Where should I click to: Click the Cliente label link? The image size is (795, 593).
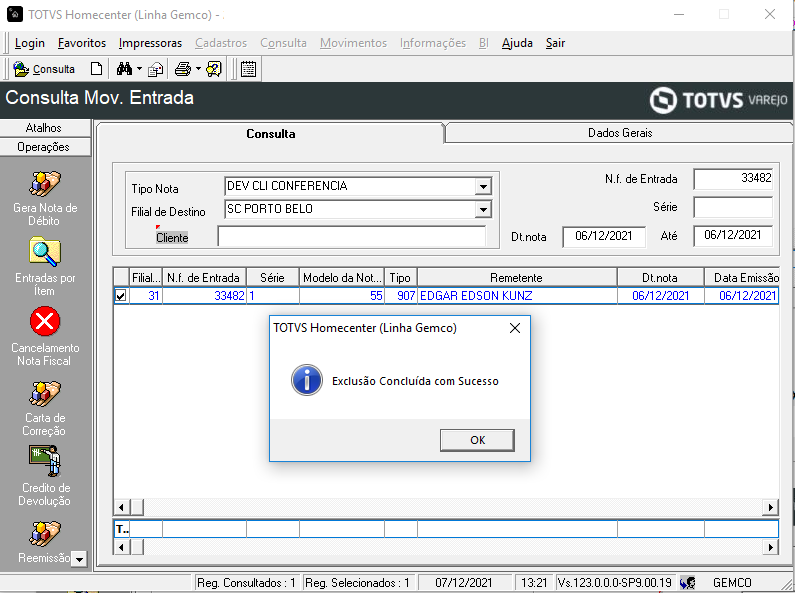172,238
